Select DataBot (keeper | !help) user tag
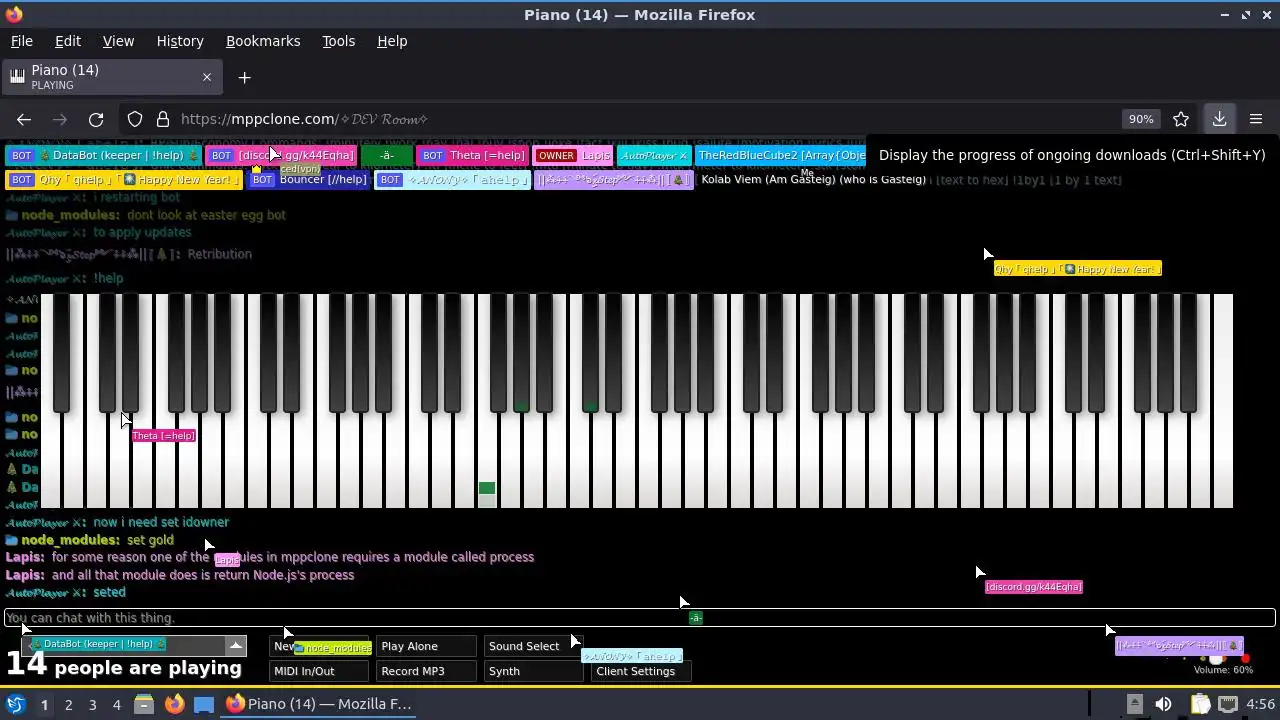This screenshot has width=1280, height=720. point(103,155)
